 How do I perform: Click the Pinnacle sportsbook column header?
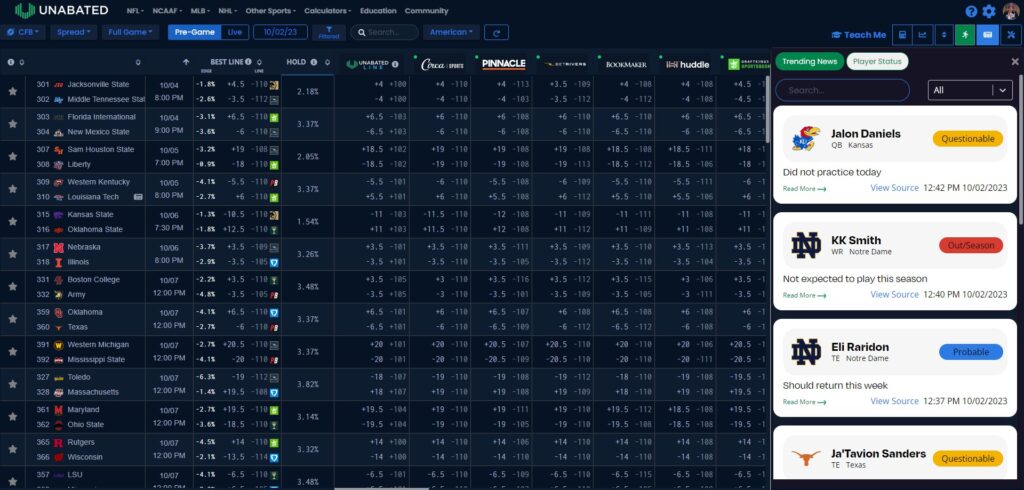[x=504, y=64]
